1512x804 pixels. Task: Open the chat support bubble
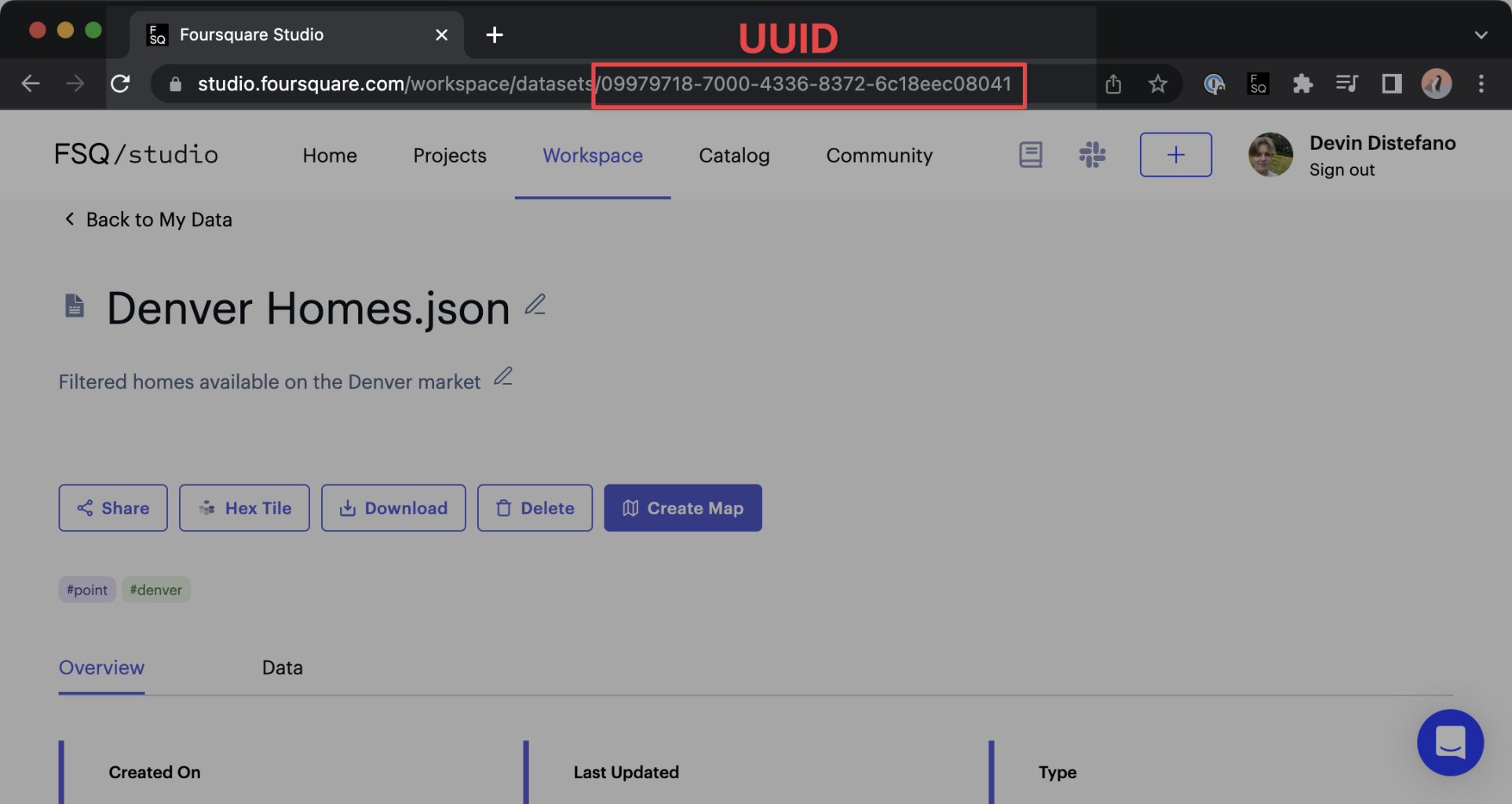1450,743
